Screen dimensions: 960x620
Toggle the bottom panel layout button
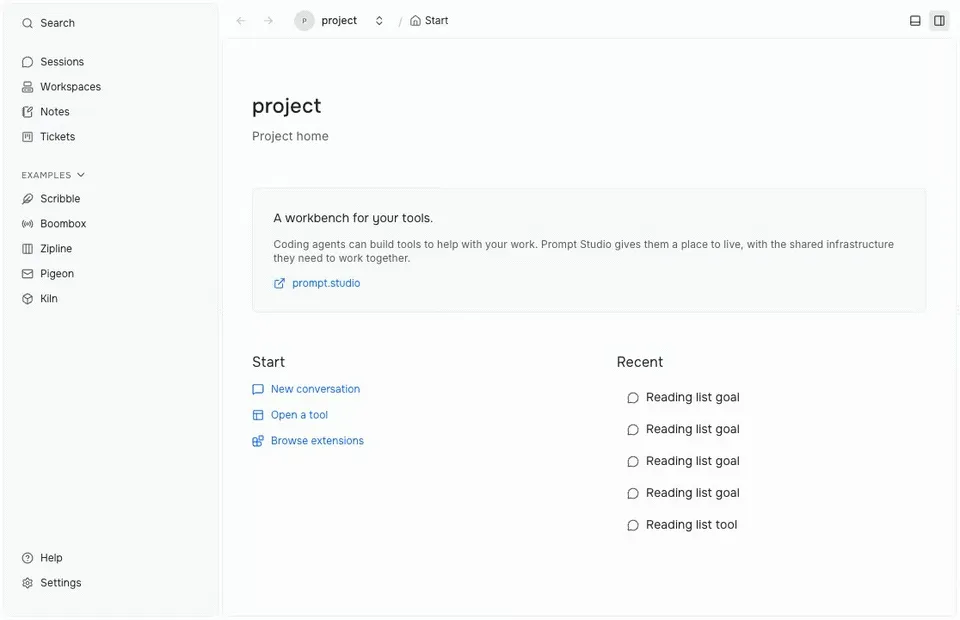pyautogui.click(x=915, y=21)
